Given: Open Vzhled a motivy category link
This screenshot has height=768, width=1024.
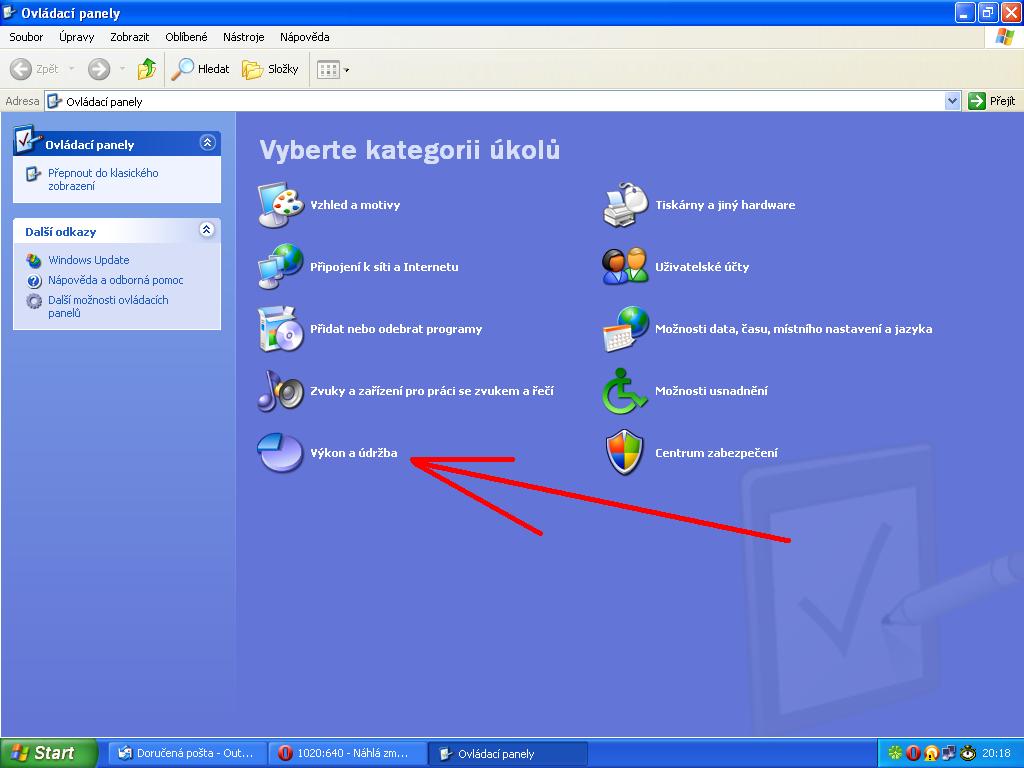Looking at the screenshot, I should click(x=355, y=204).
